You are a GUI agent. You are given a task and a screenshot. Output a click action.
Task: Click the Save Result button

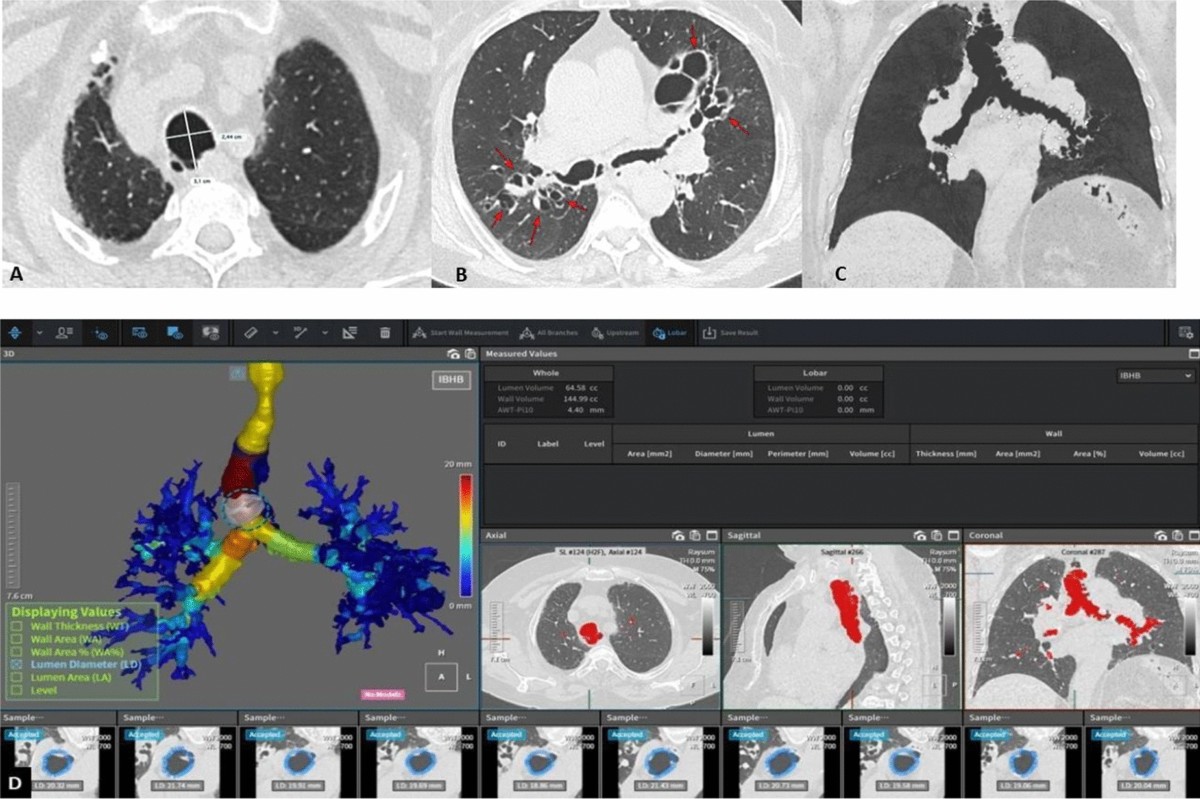(x=729, y=332)
